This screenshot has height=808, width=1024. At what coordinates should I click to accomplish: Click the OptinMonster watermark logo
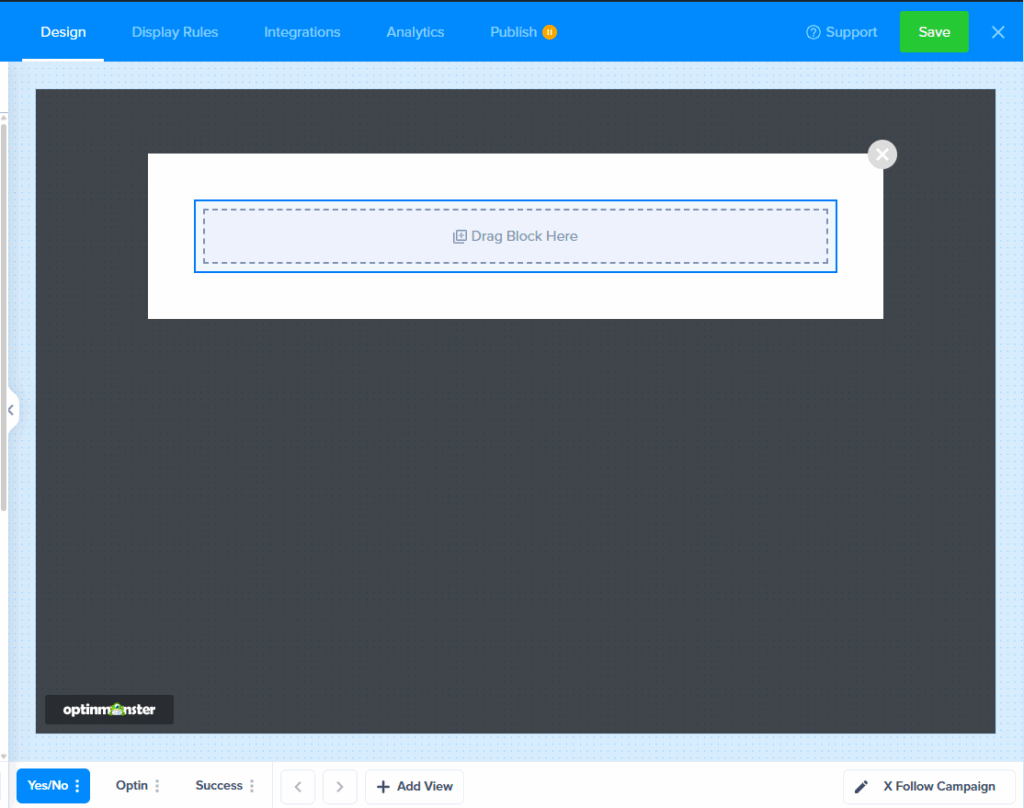click(108, 709)
